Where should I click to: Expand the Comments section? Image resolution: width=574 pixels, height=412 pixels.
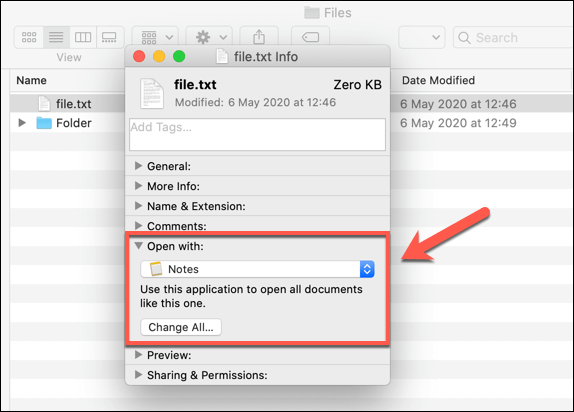(138, 225)
